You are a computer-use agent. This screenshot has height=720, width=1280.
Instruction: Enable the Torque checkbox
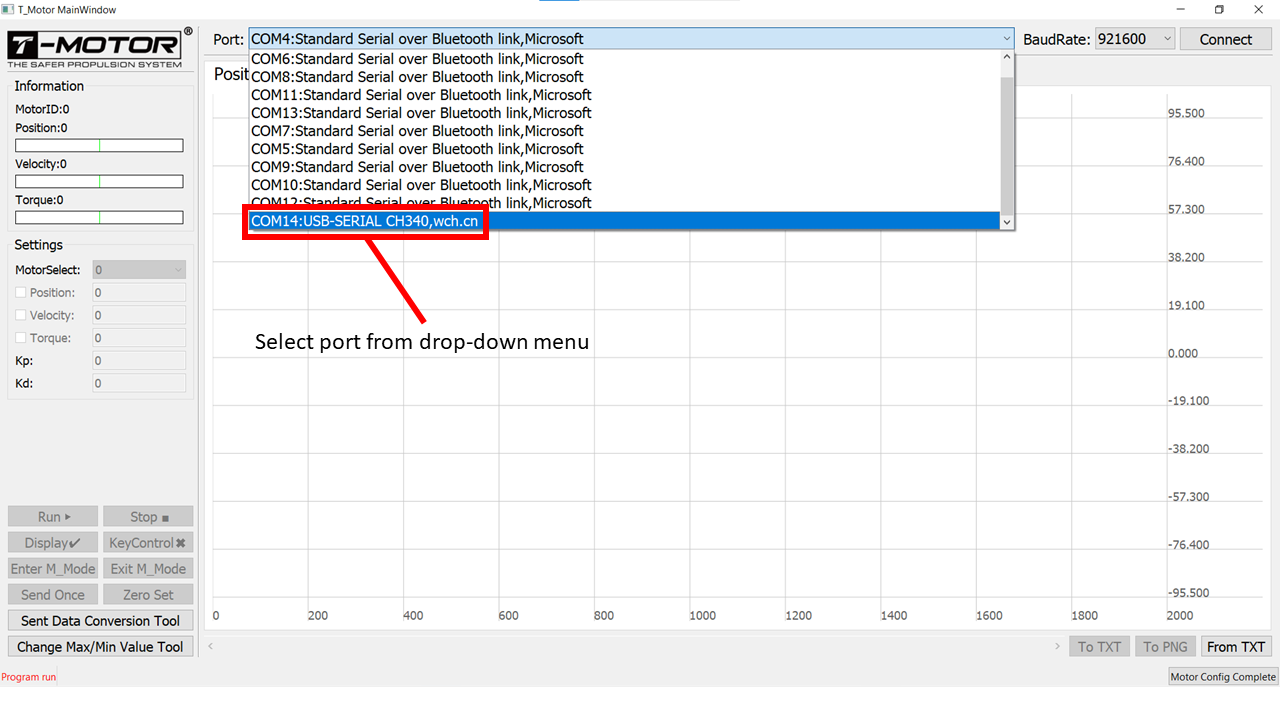click(21, 338)
